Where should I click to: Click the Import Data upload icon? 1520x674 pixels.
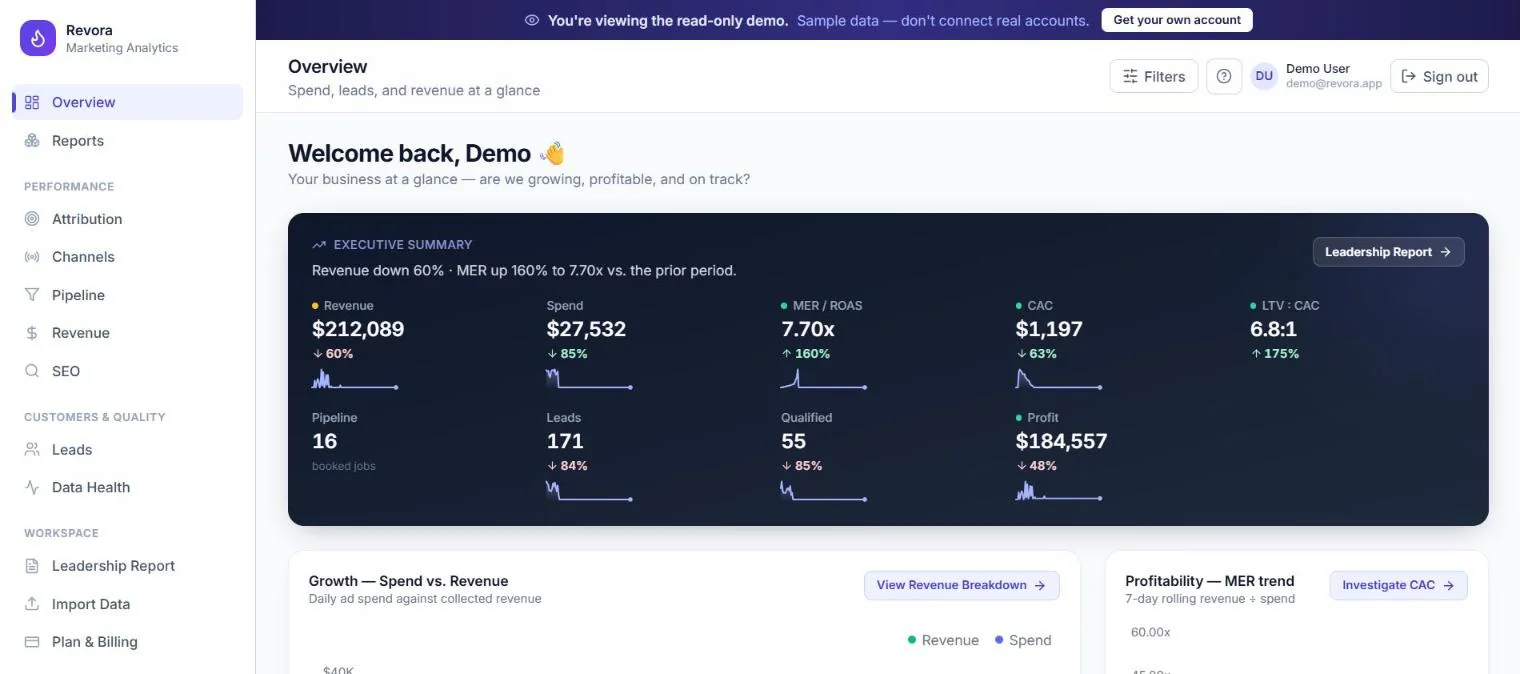tap(32, 604)
